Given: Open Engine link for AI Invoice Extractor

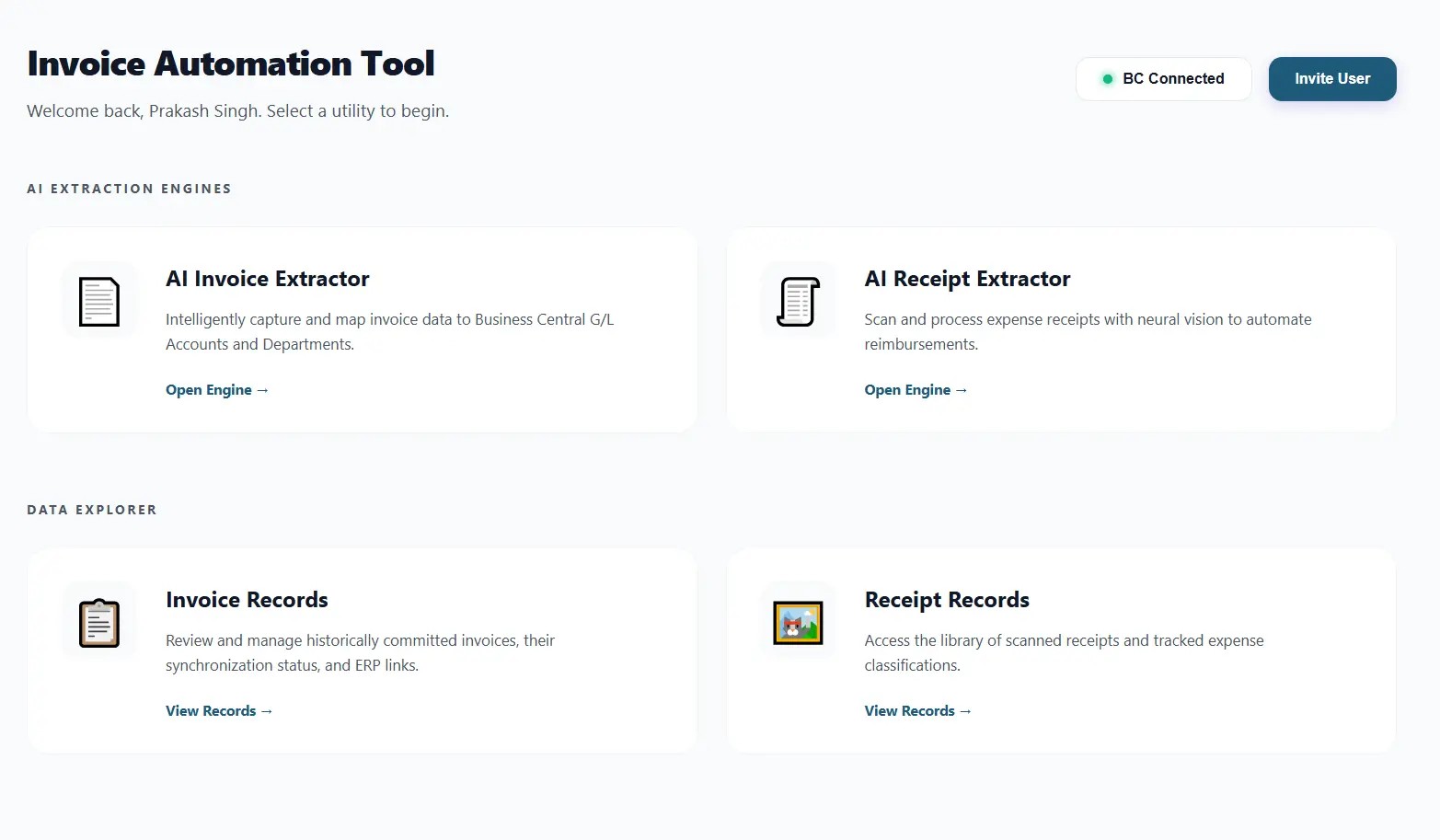Looking at the screenshot, I should (216, 390).
